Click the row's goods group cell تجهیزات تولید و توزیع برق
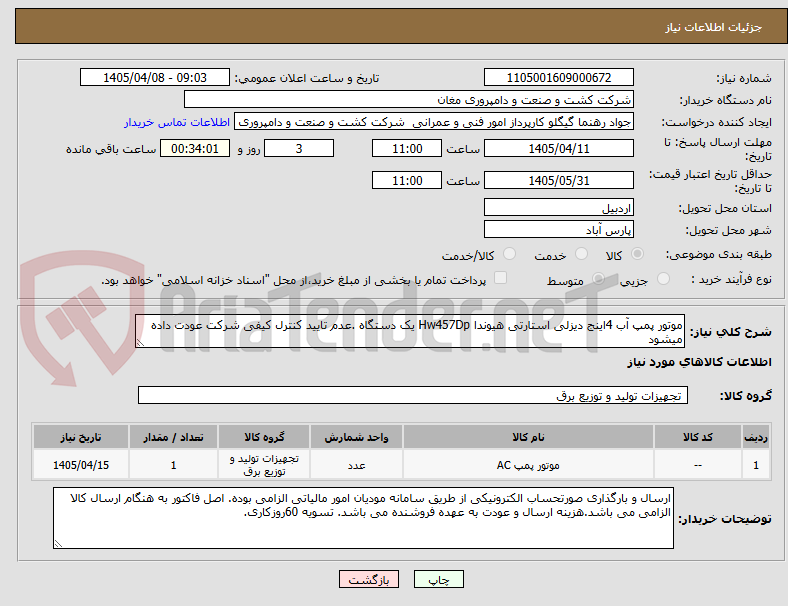Viewport: 788px width, 606px height. [x=264, y=465]
